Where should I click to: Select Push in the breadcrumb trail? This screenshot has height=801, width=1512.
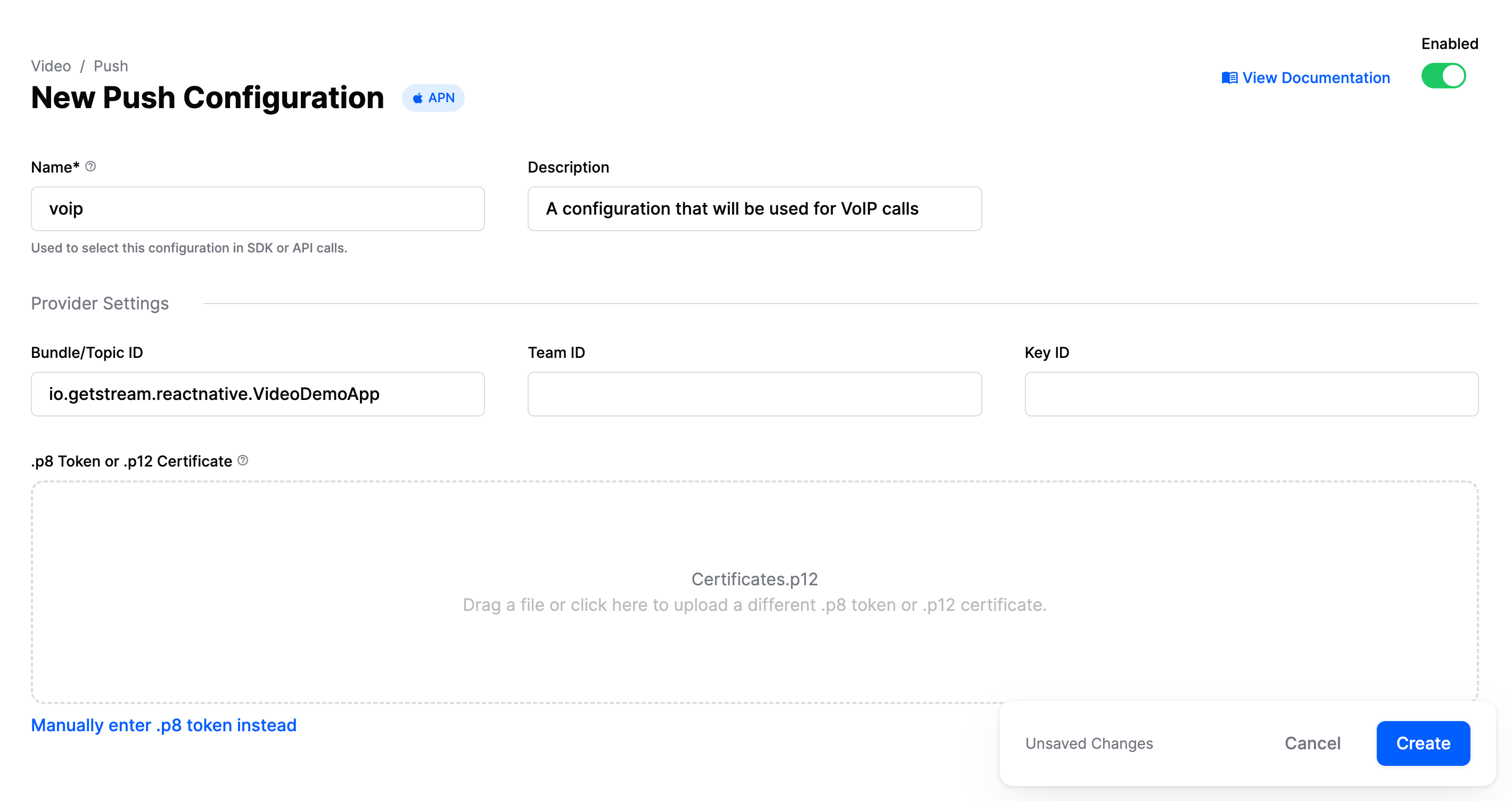point(111,65)
